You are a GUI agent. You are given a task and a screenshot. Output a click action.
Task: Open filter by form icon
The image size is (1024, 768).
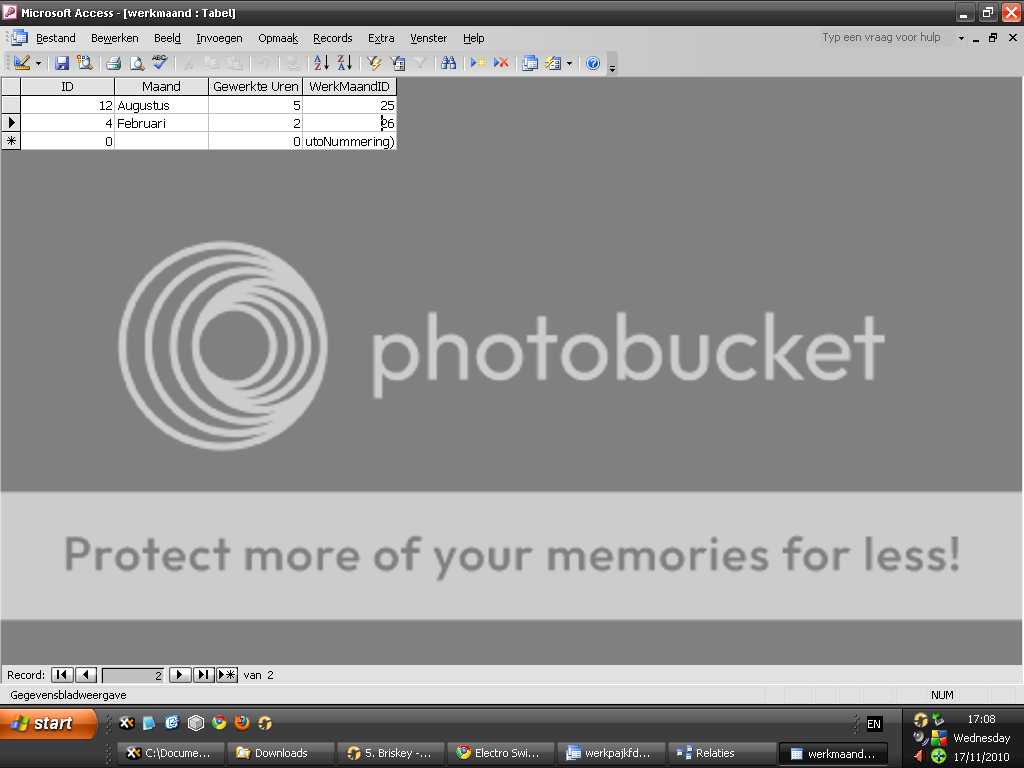(x=397, y=63)
